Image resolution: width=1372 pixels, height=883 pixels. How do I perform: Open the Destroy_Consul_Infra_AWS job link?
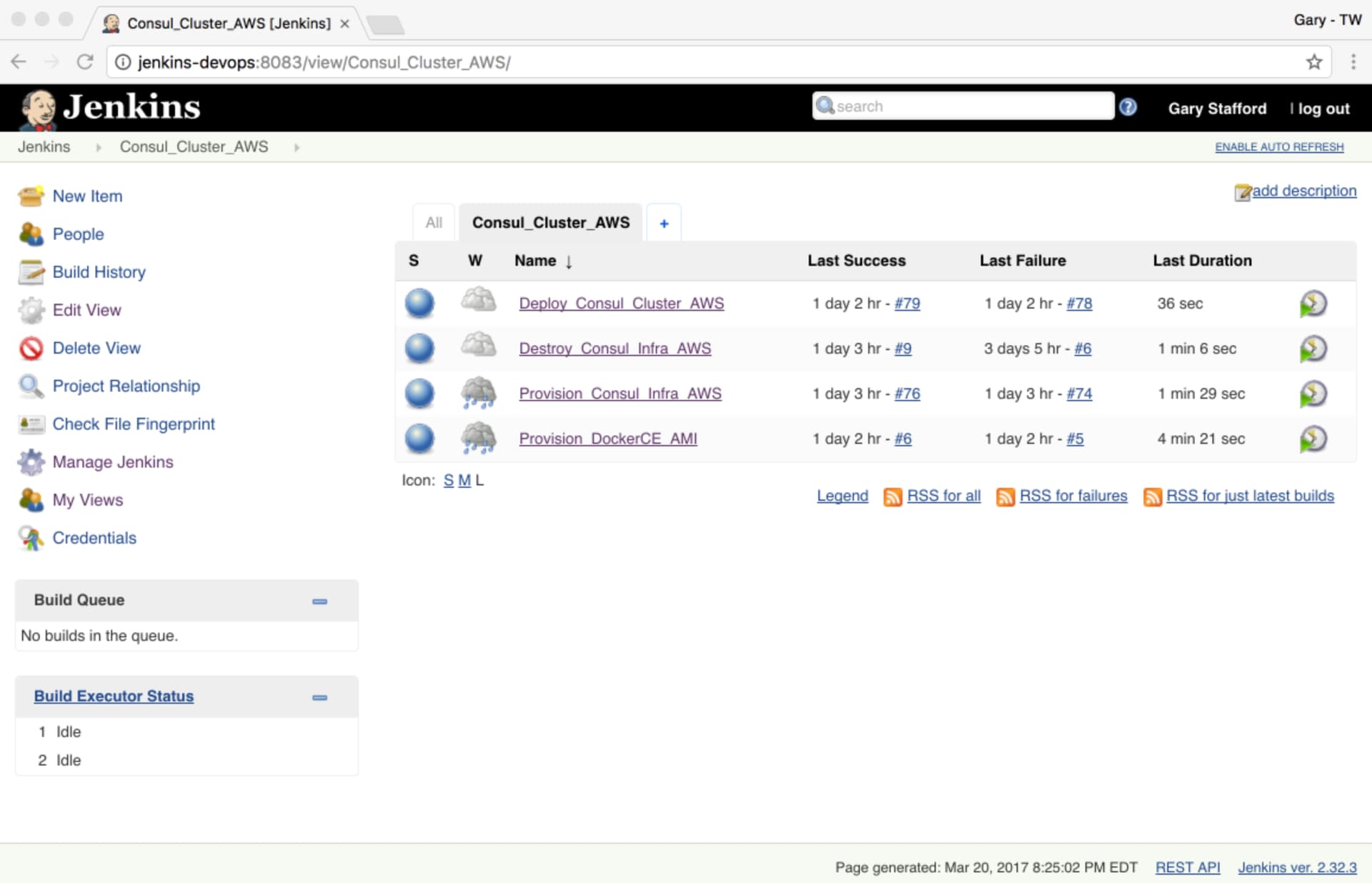(x=615, y=349)
